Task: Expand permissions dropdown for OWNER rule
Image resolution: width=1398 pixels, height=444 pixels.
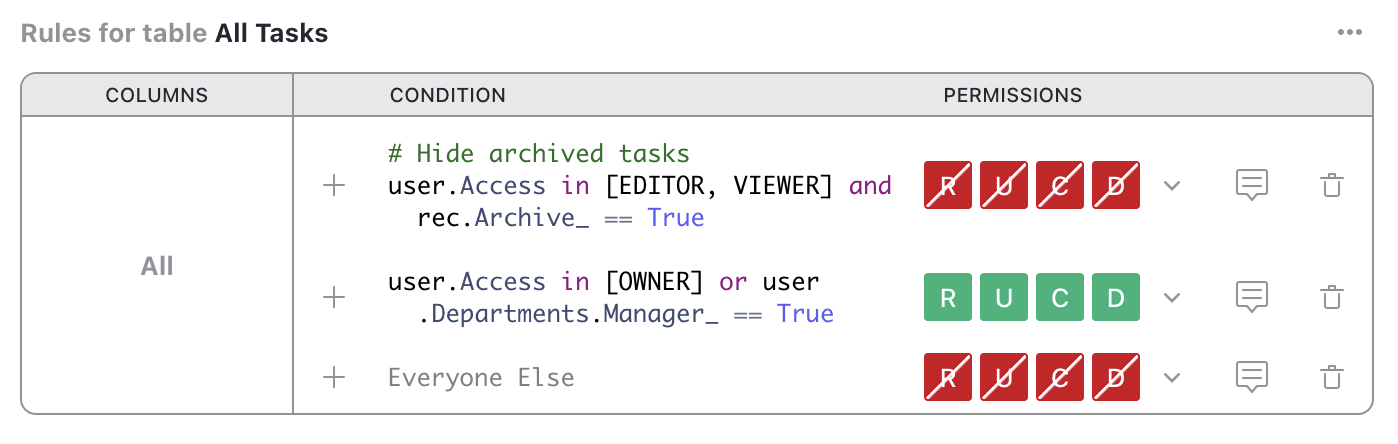Action: tap(1173, 297)
